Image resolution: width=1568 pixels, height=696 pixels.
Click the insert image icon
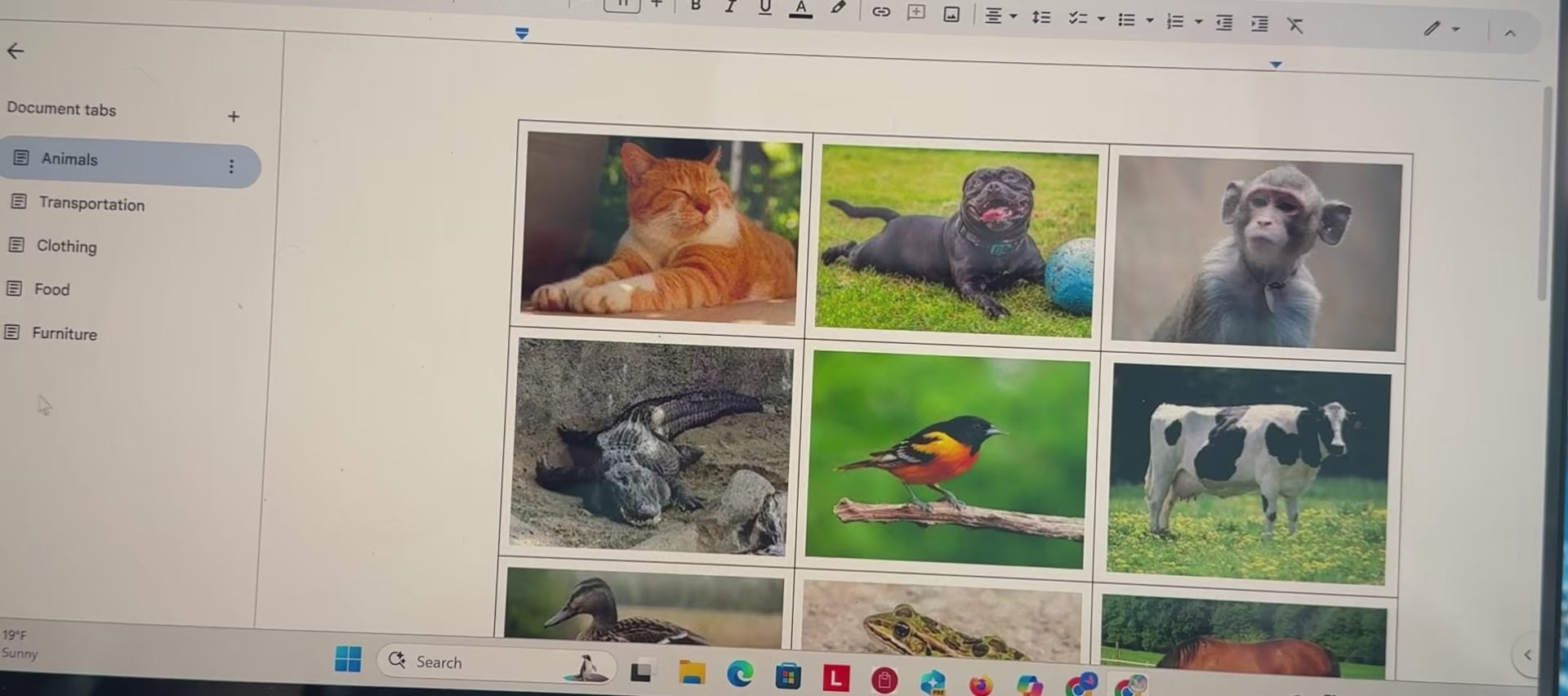[x=951, y=15]
